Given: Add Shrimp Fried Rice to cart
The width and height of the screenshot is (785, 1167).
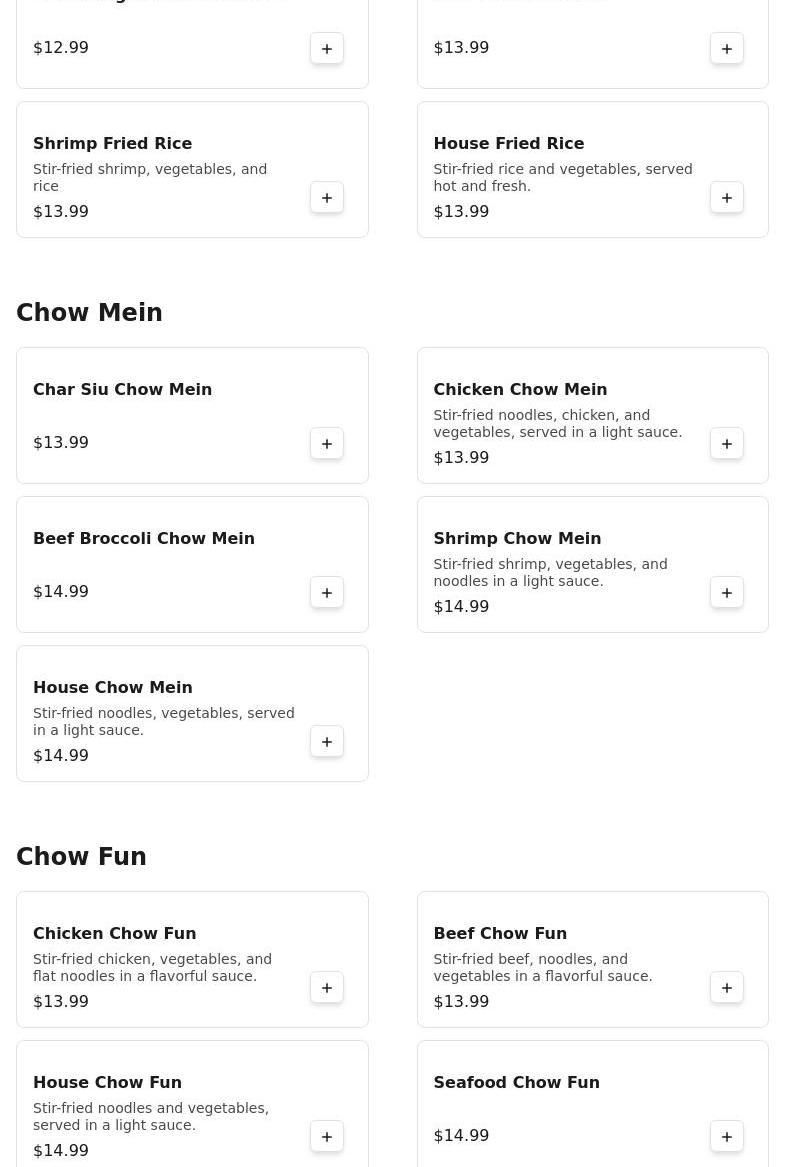Looking at the screenshot, I should [x=327, y=198].
